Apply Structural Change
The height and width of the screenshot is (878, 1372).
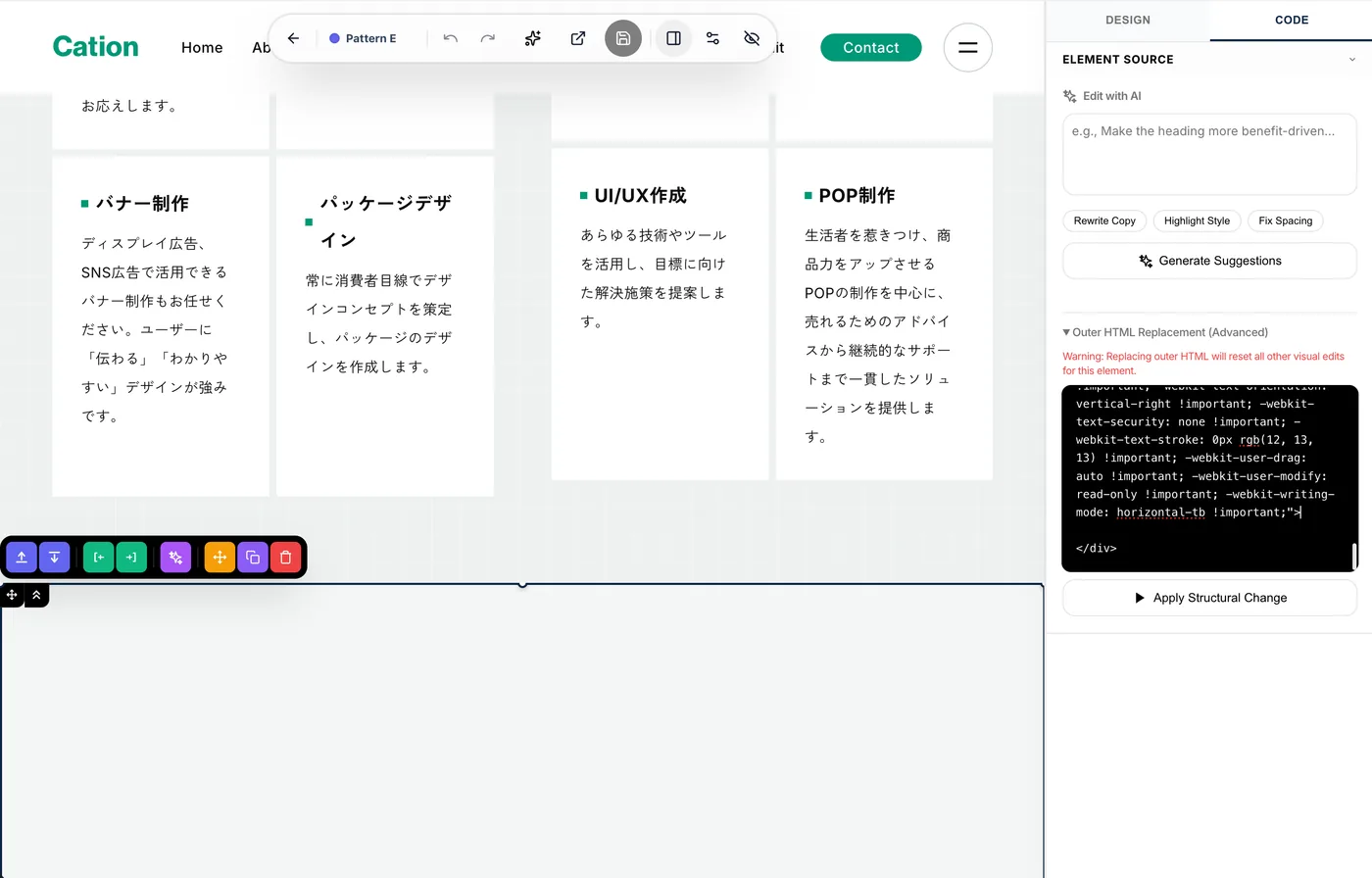(x=1209, y=598)
